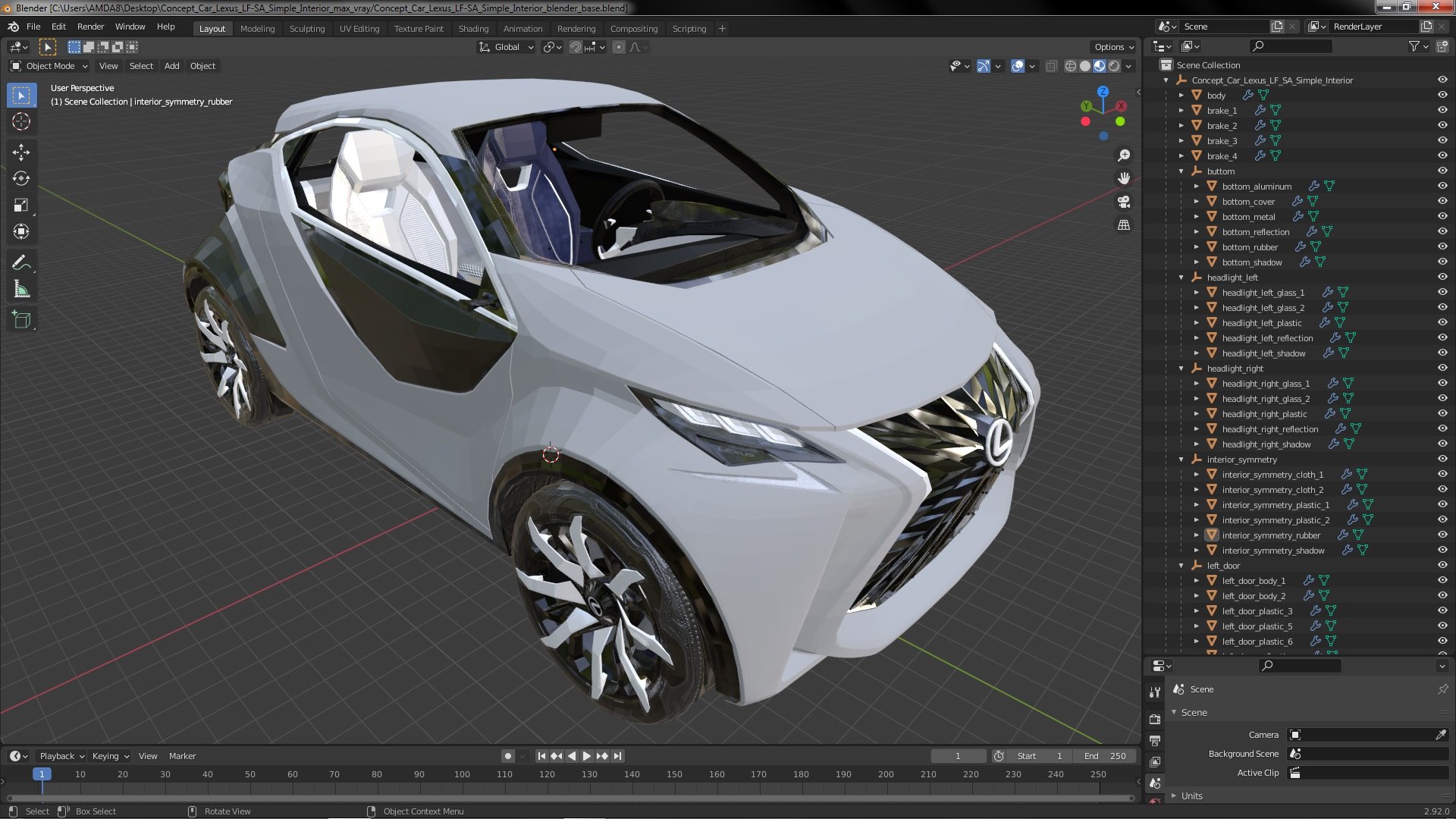Collapse the headlight_right collection

tap(1181, 369)
